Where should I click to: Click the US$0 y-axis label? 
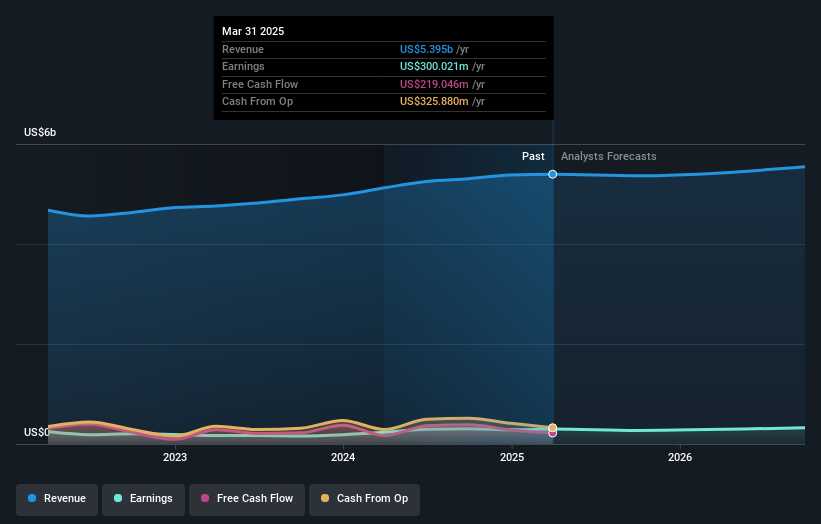coord(37,432)
